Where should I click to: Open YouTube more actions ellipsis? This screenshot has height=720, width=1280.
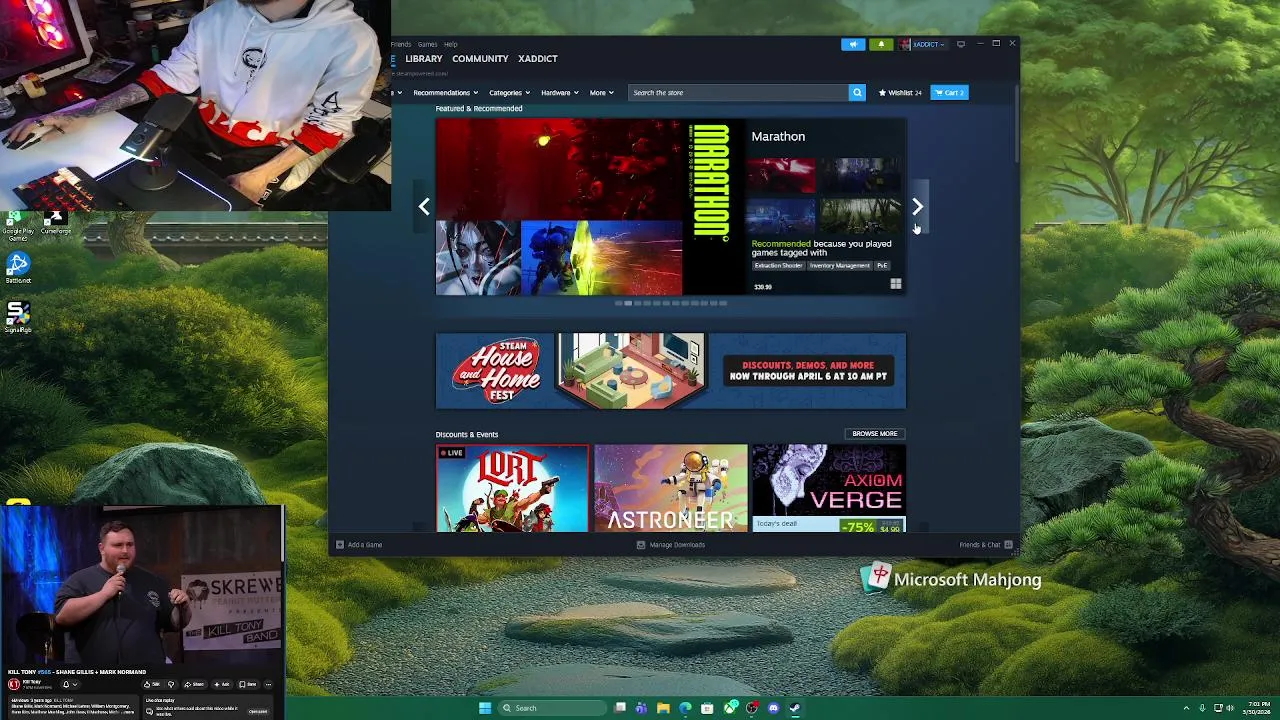pyautogui.click(x=268, y=684)
